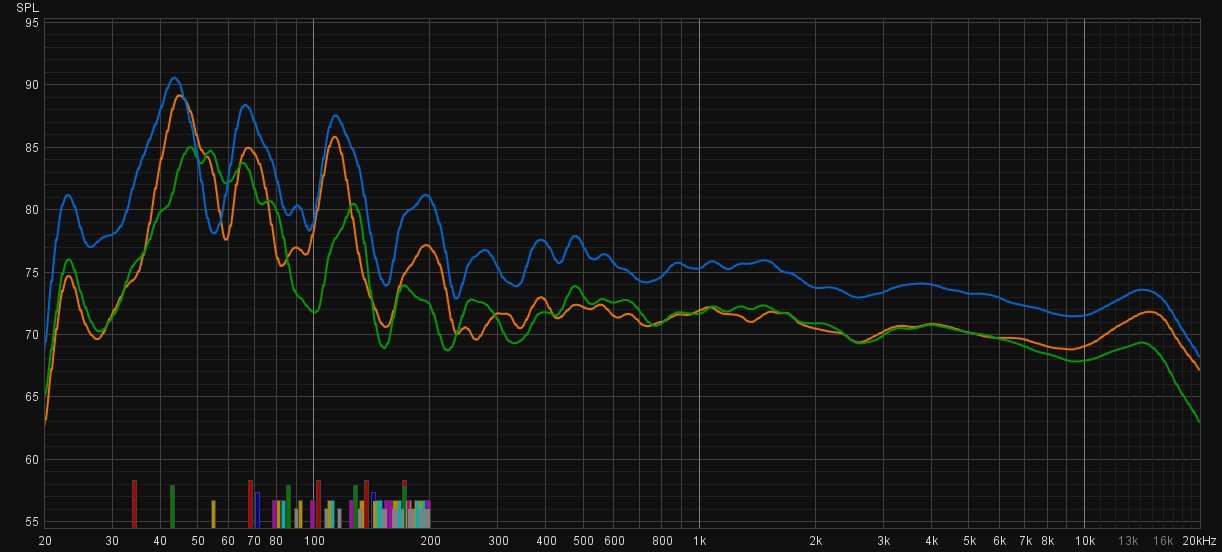
Task: Click the 55 dB level axis label
Action: [x=32, y=522]
